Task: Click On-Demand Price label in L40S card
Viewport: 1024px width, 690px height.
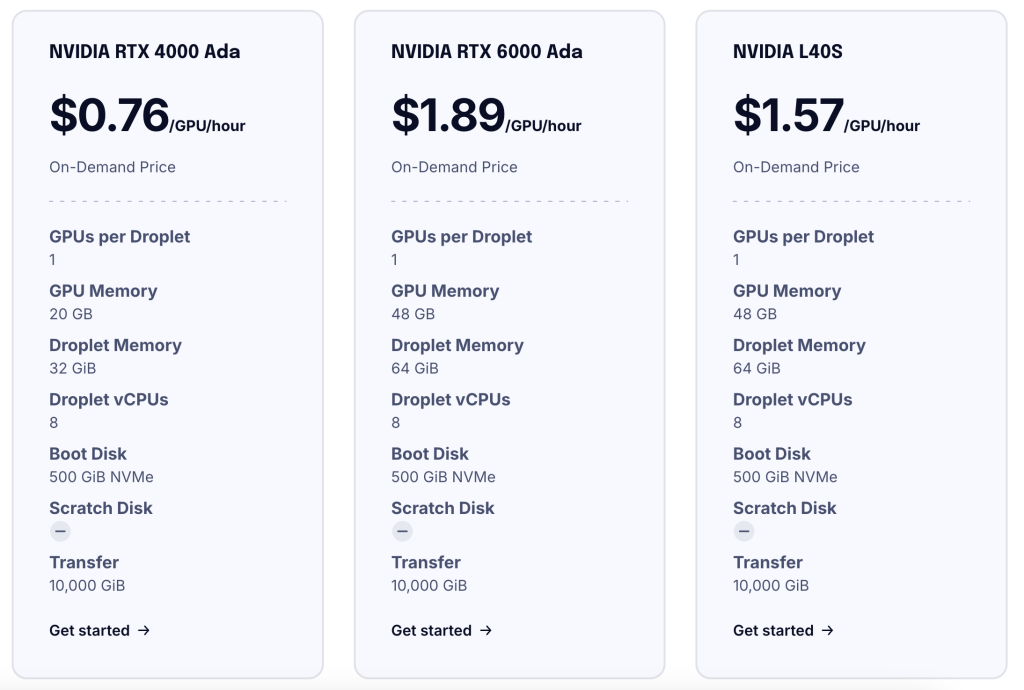Action: click(x=796, y=167)
